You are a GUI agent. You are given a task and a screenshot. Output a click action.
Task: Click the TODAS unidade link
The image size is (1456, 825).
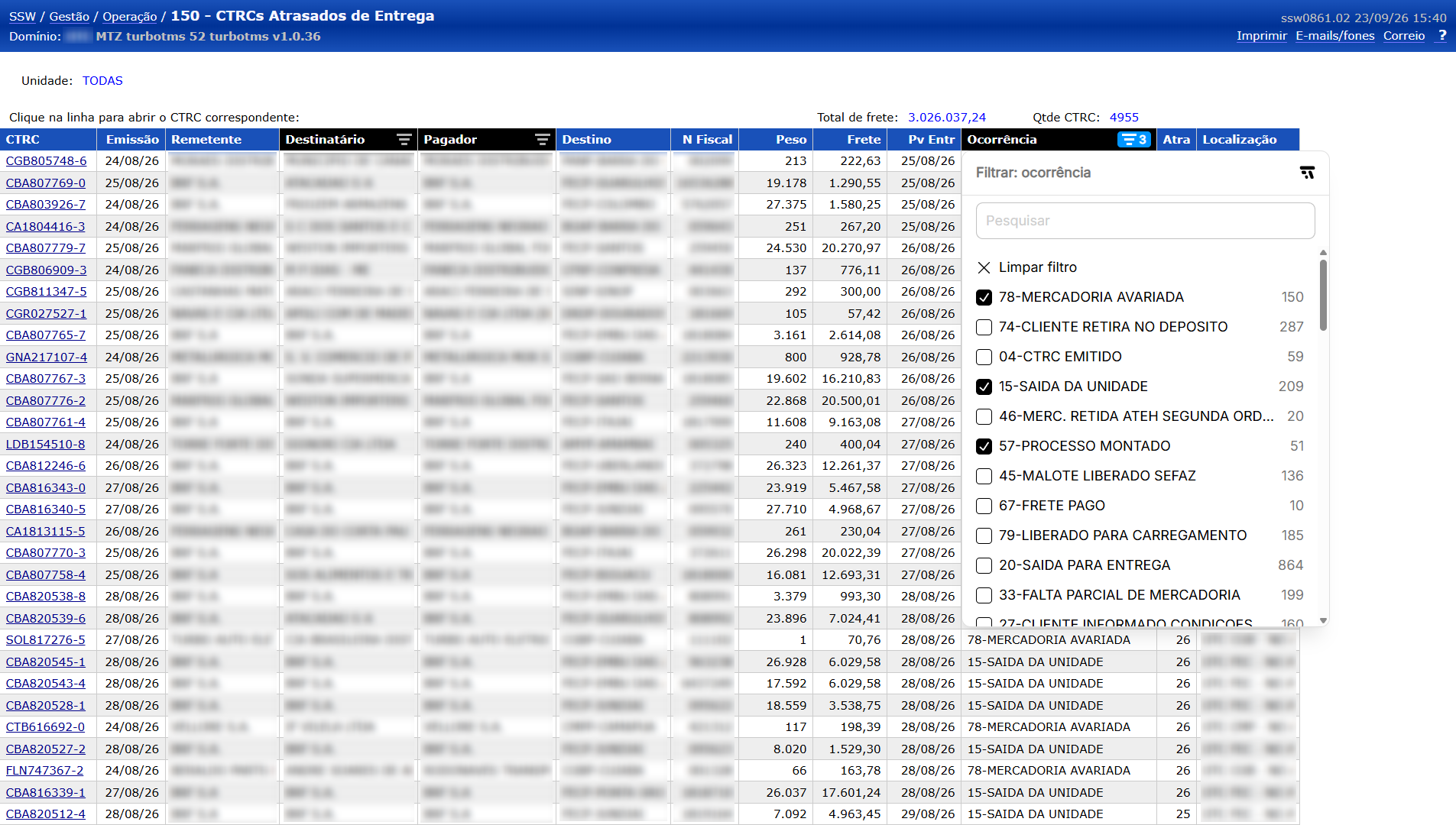click(x=102, y=81)
